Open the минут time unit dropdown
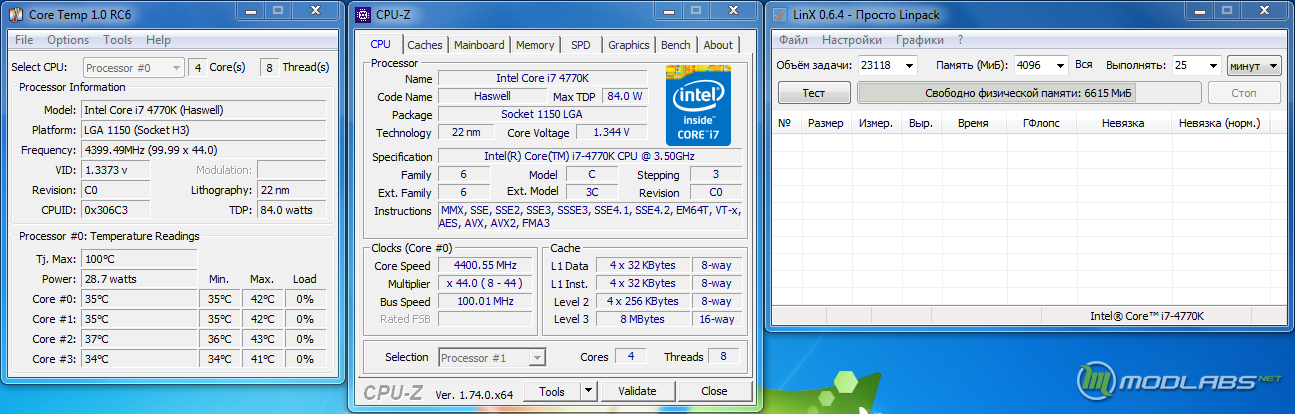1295x414 pixels. (1254, 65)
